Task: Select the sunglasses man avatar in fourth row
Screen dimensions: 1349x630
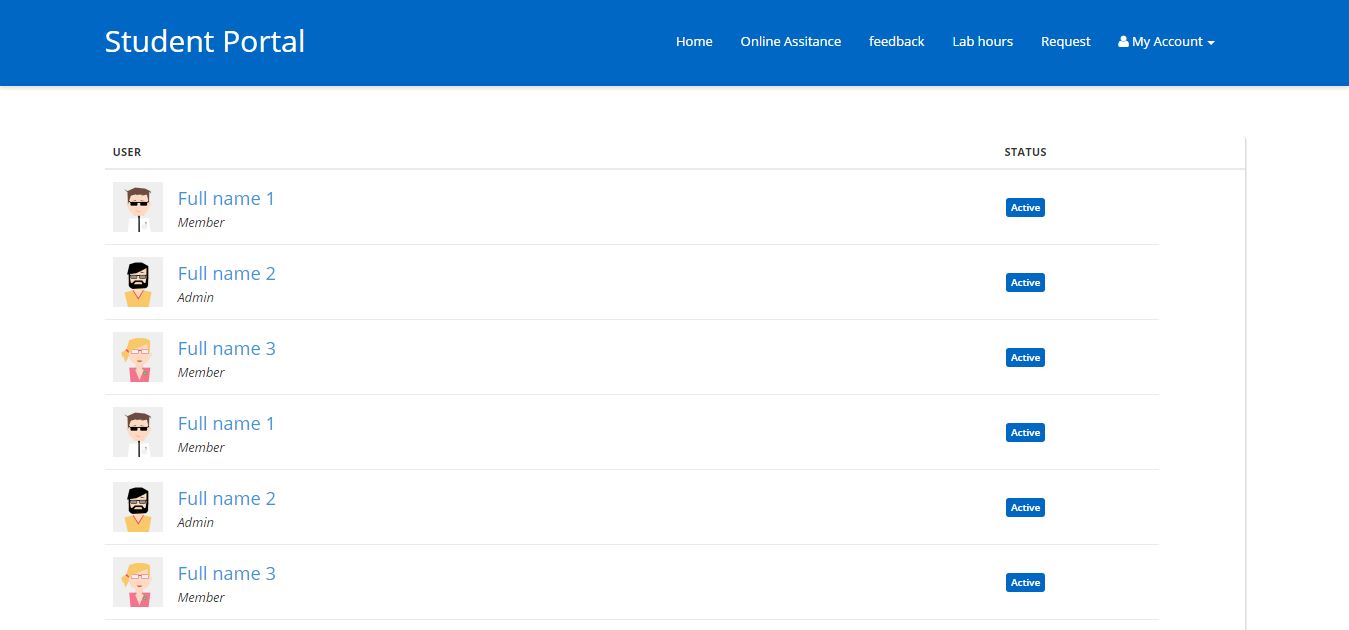Action: click(138, 432)
